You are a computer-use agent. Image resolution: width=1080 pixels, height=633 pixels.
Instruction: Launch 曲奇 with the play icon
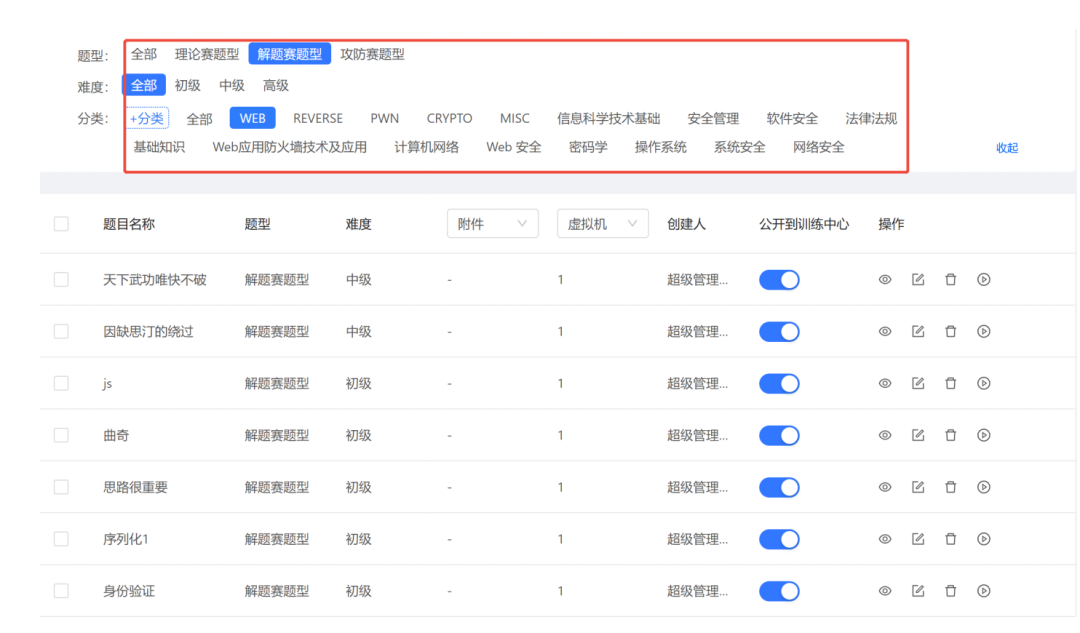coord(983,435)
